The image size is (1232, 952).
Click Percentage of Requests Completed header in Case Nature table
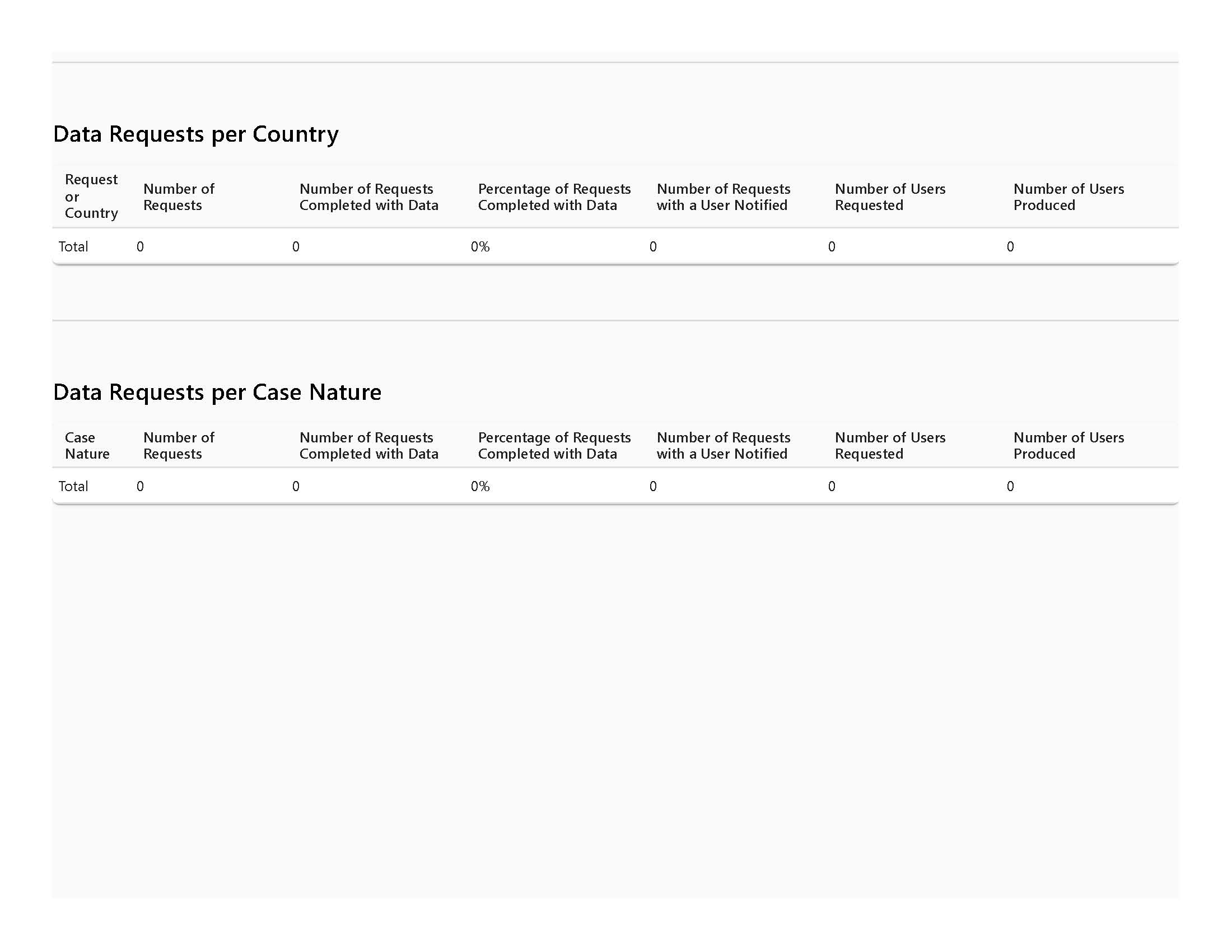[554, 446]
